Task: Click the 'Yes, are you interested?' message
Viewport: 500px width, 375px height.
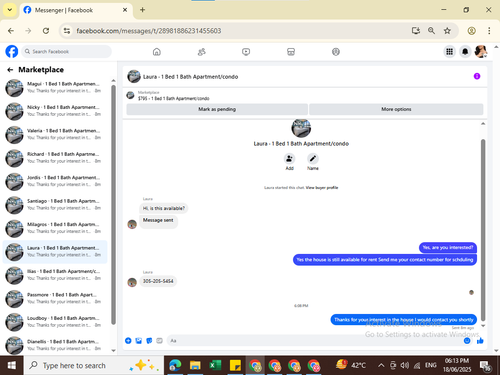Action: pos(448,247)
